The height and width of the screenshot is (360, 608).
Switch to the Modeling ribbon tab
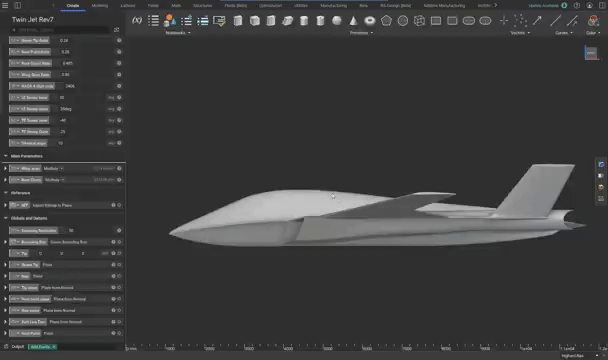(x=100, y=5)
